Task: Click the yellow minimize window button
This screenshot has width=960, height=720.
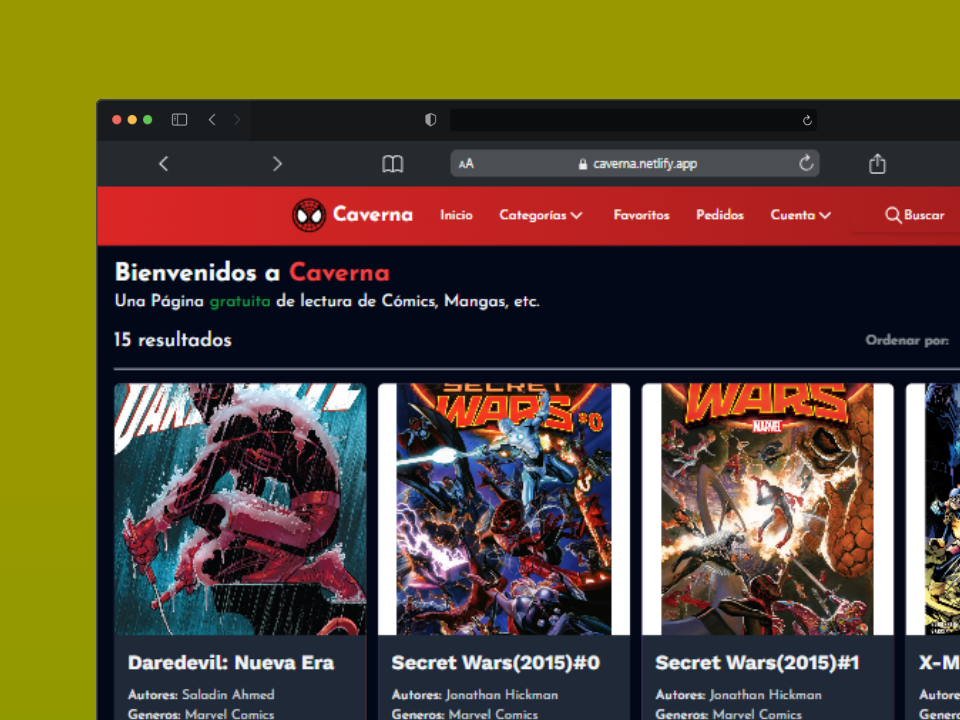Action: (132, 120)
